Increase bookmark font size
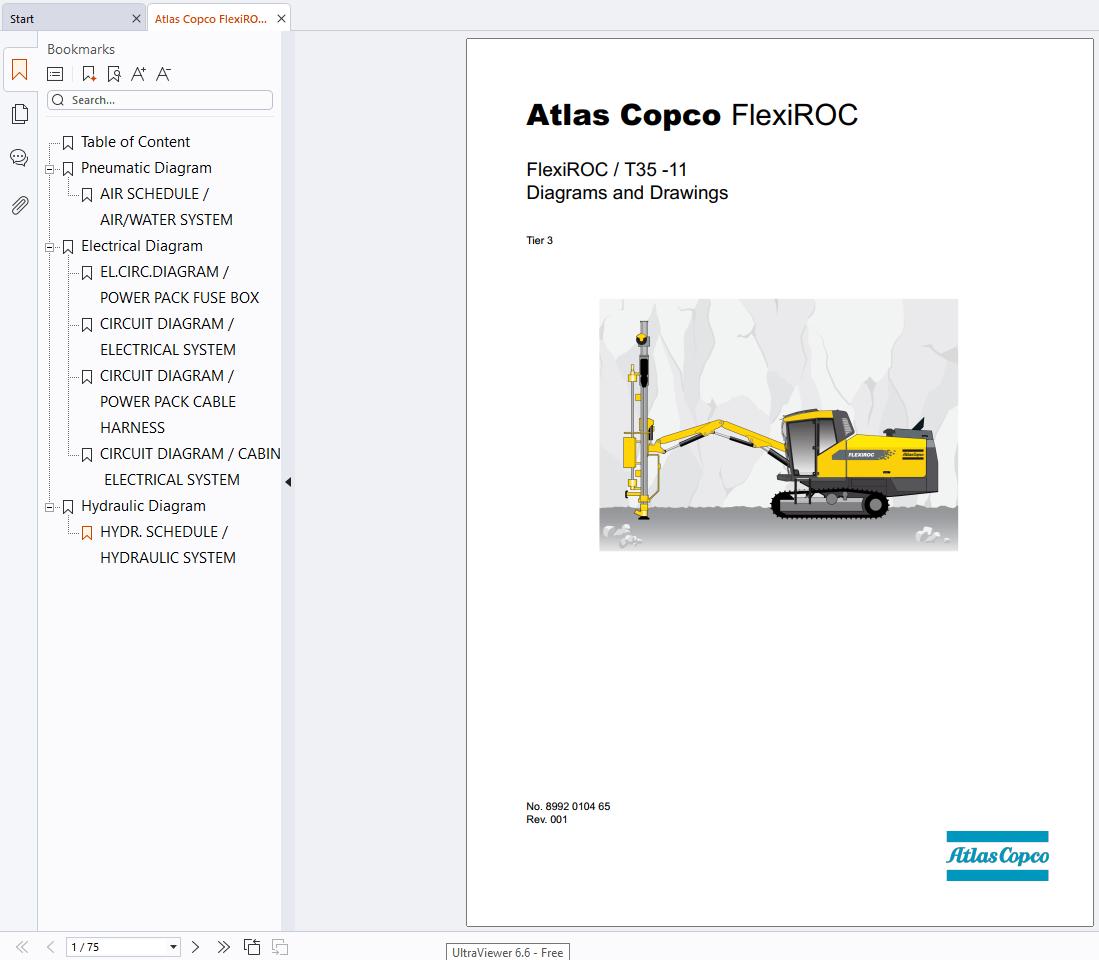Image resolution: width=1099 pixels, height=960 pixels. (138, 74)
